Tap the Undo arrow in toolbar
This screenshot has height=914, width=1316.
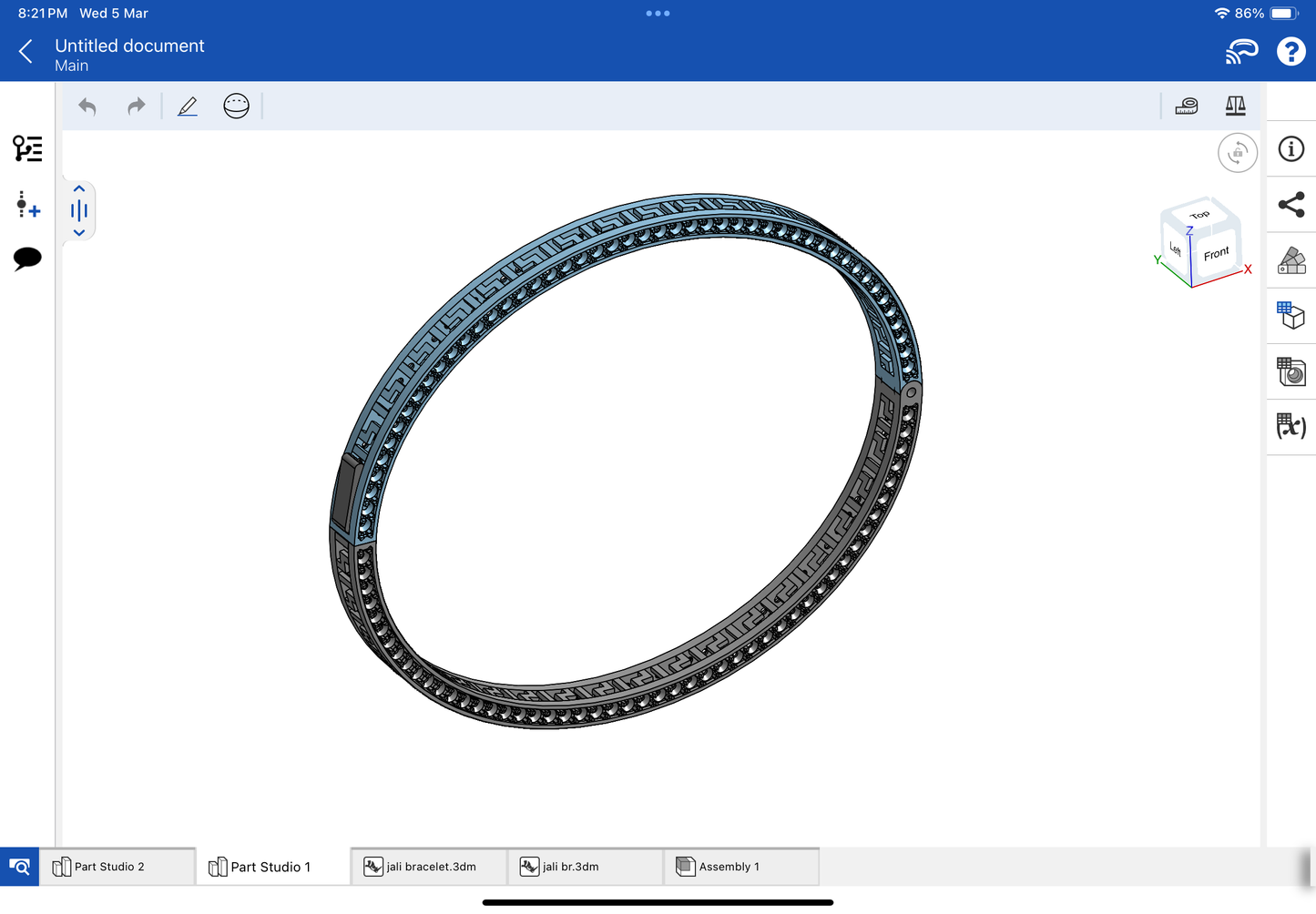(x=87, y=107)
